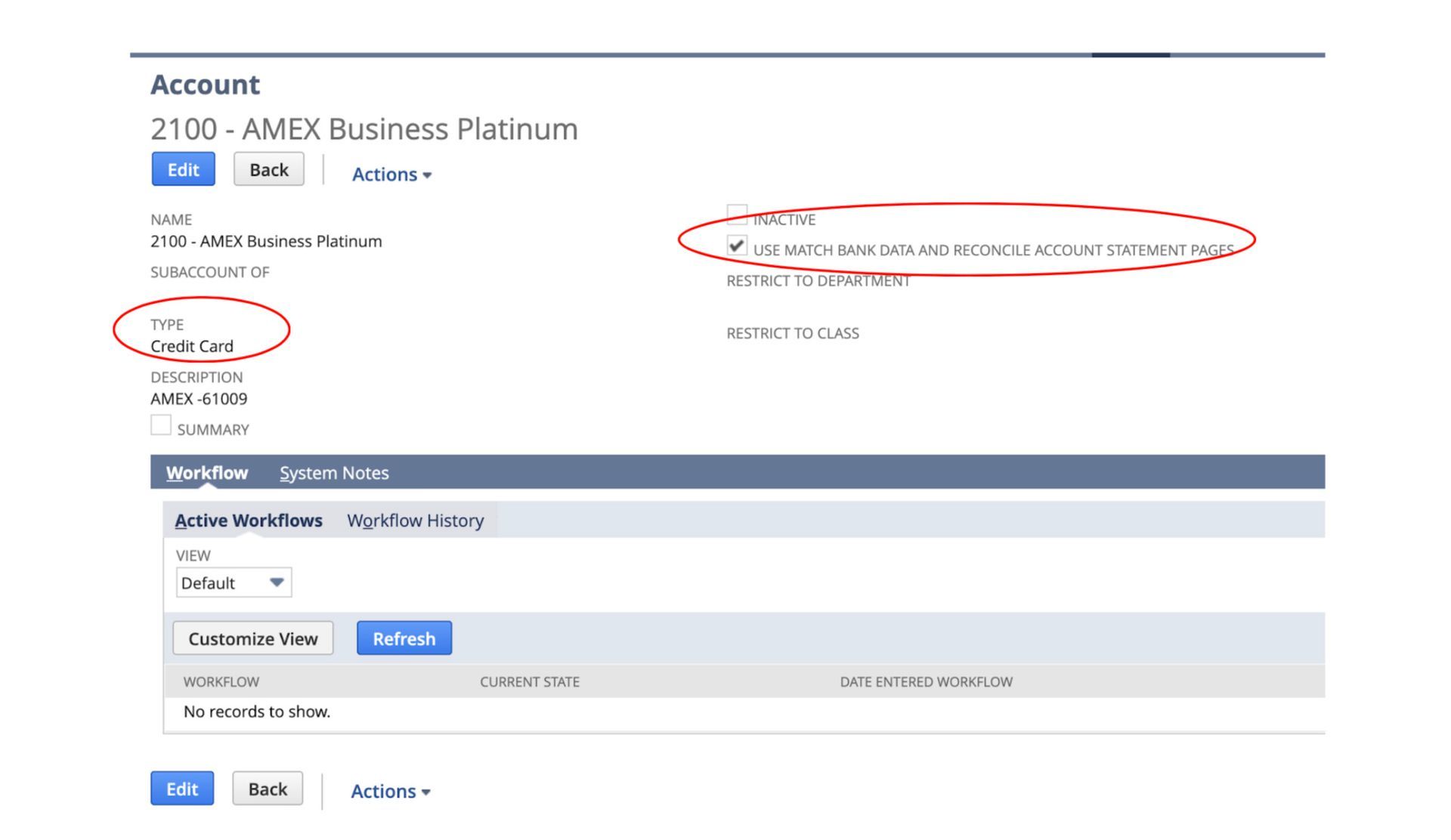Viewport: 1451px width, 840px height.
Task: Click the top Back button
Action: click(x=268, y=169)
